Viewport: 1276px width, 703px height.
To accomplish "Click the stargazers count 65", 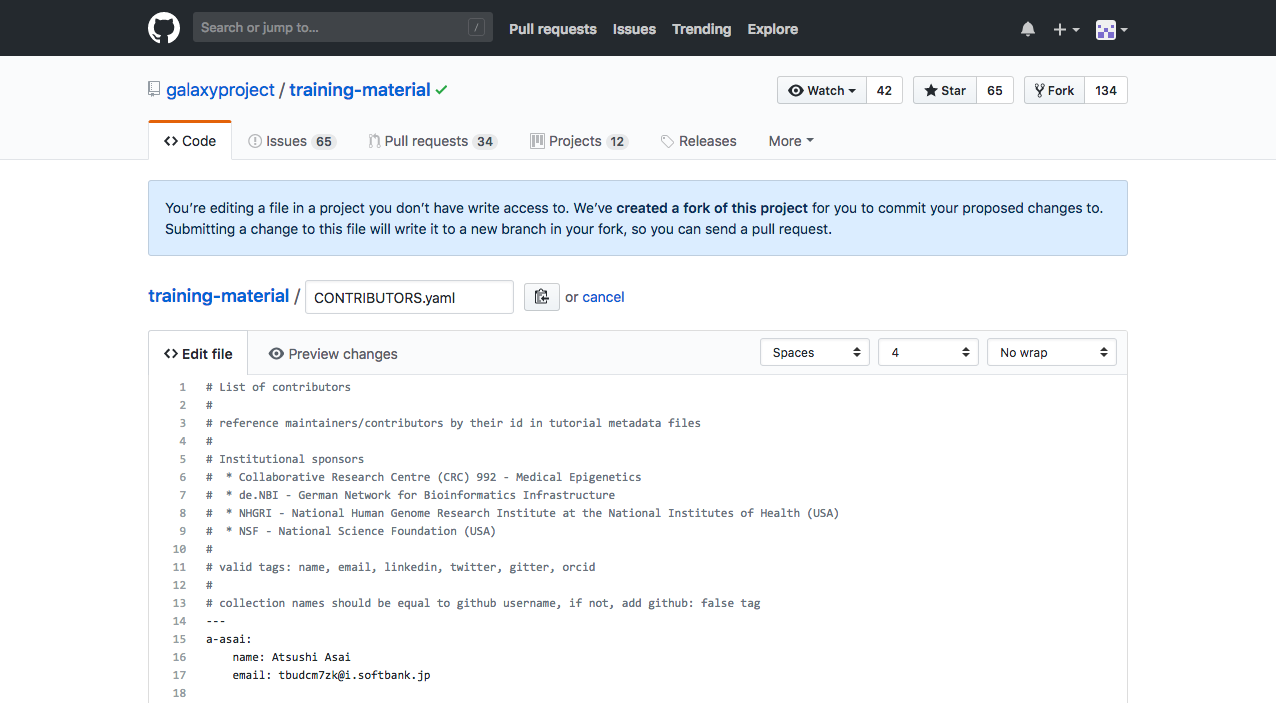I will [995, 90].
